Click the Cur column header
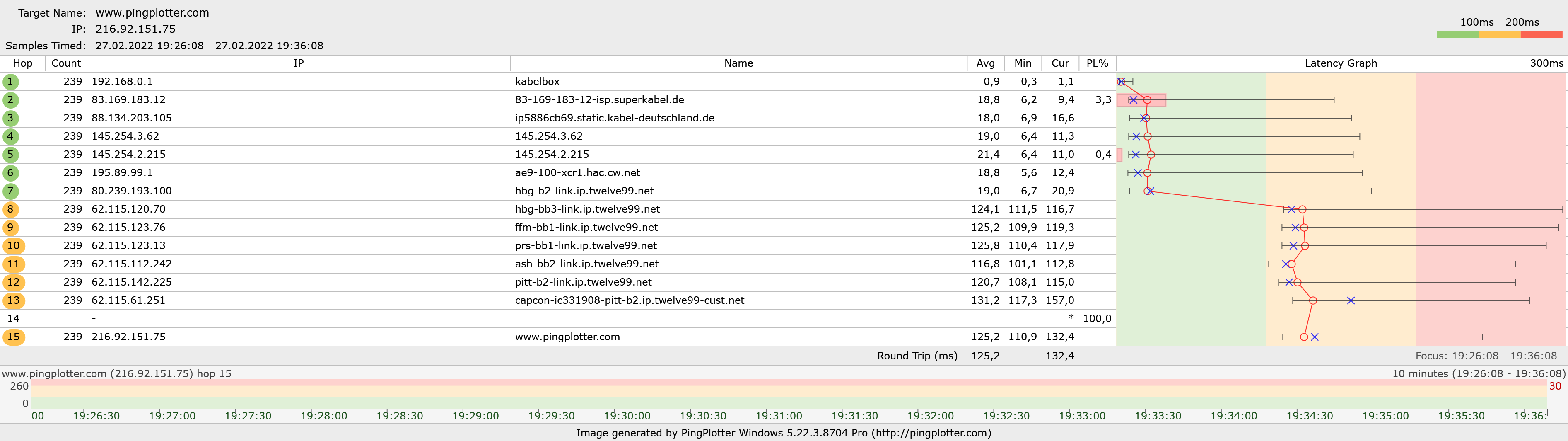Viewport: 1568px width, 441px height. 1060,63
